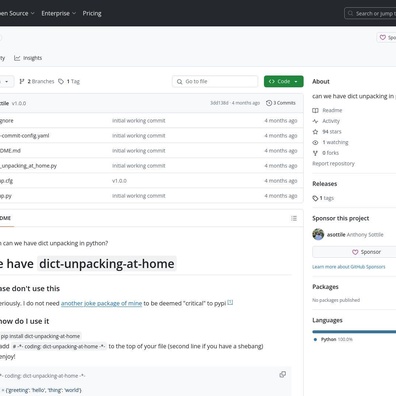This screenshot has width=396, height=396.
Task: View the 1 watching link
Action: pos(335,142)
